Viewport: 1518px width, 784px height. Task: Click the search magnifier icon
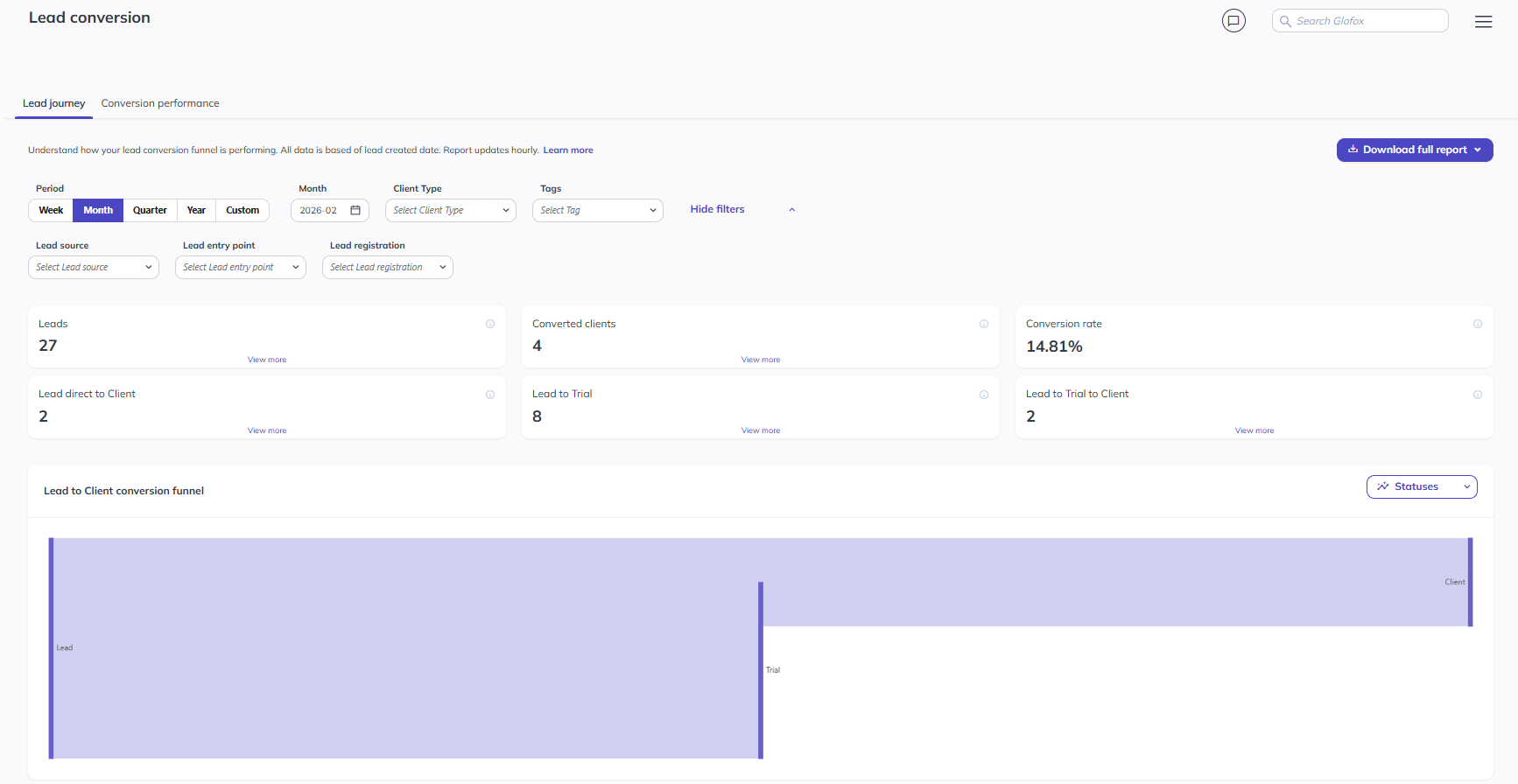(x=1285, y=21)
